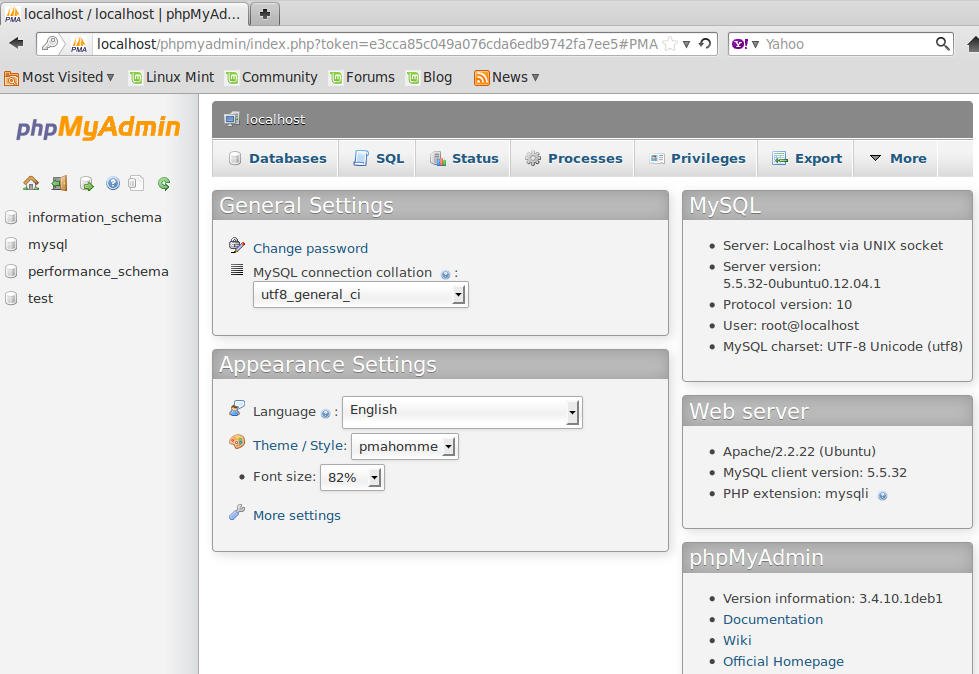Open the Community bookmark
The height and width of the screenshot is (674, 979).
click(x=272, y=77)
